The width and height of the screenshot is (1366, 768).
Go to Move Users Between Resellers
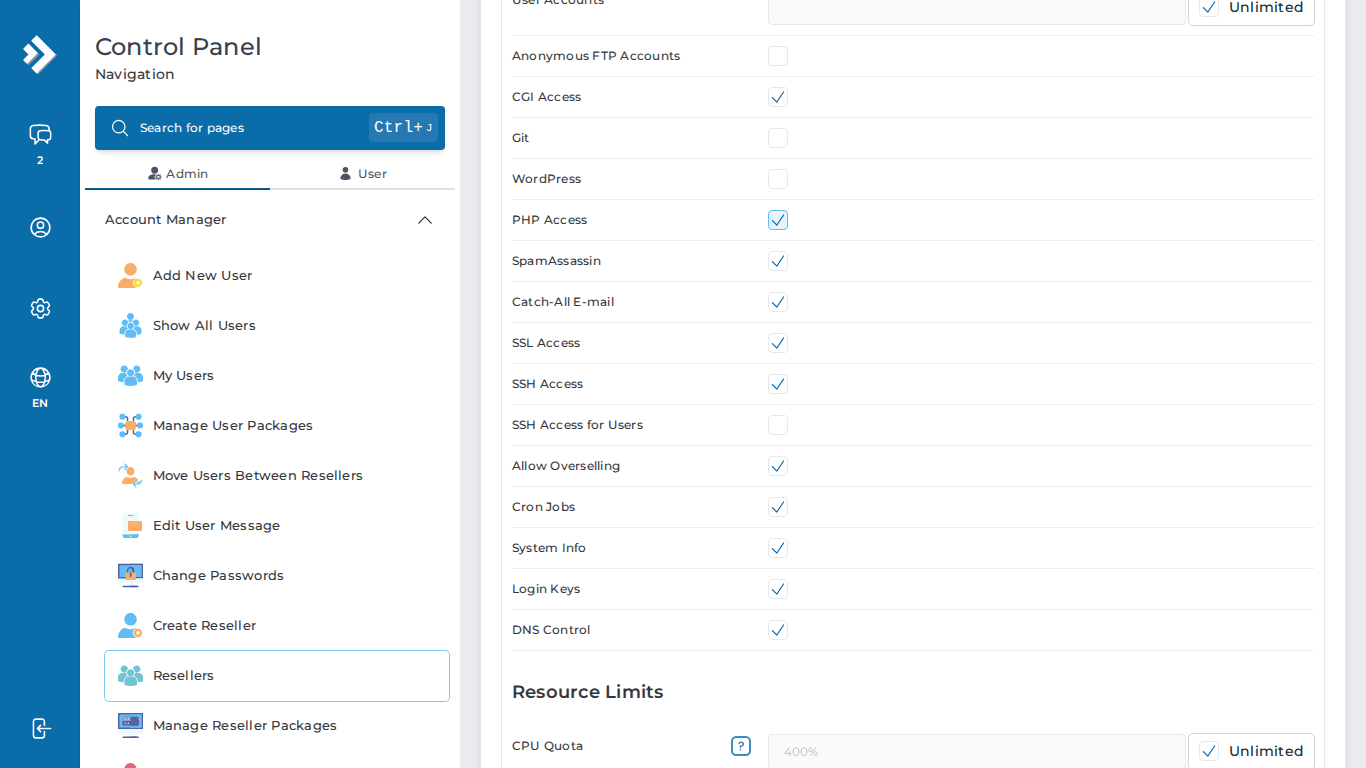point(258,475)
